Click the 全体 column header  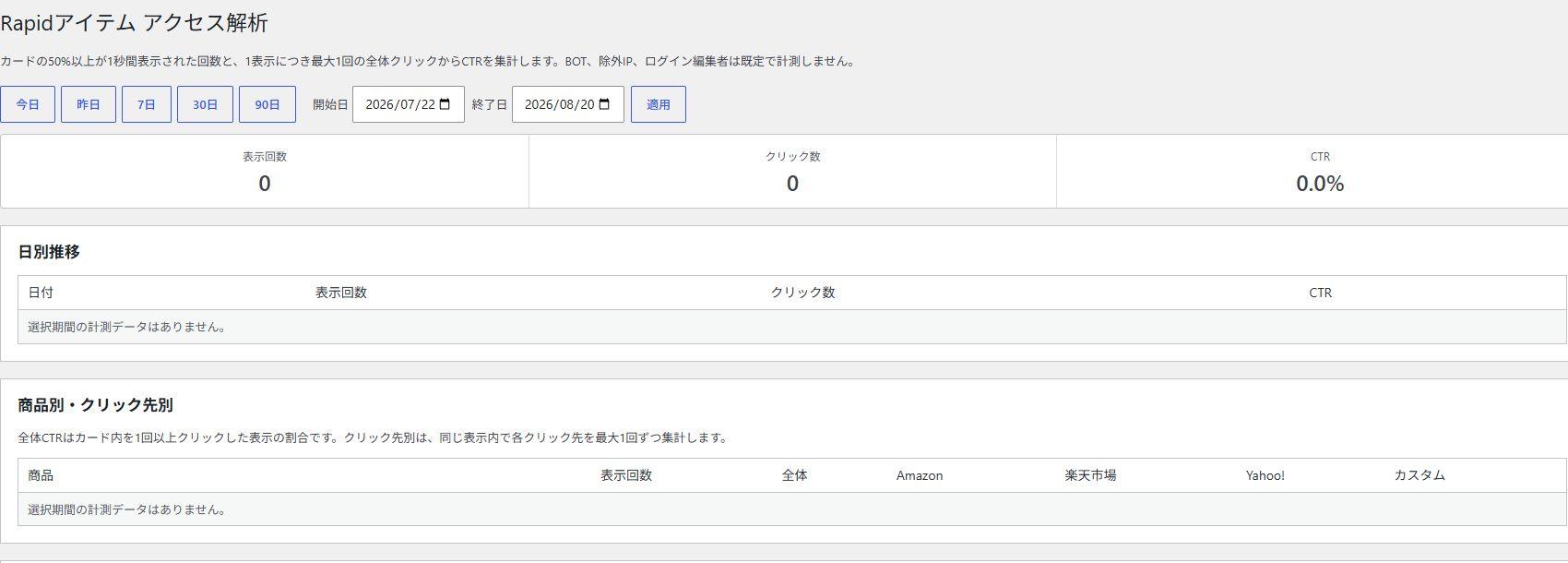[x=795, y=475]
